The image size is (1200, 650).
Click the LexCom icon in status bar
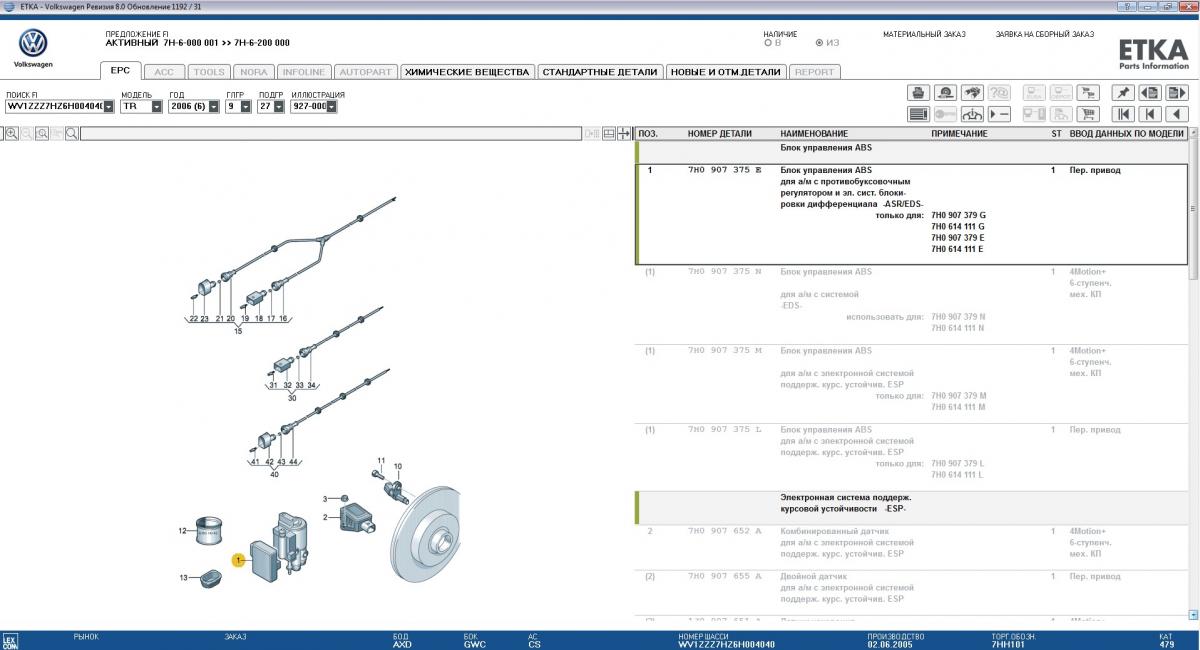coord(9,640)
